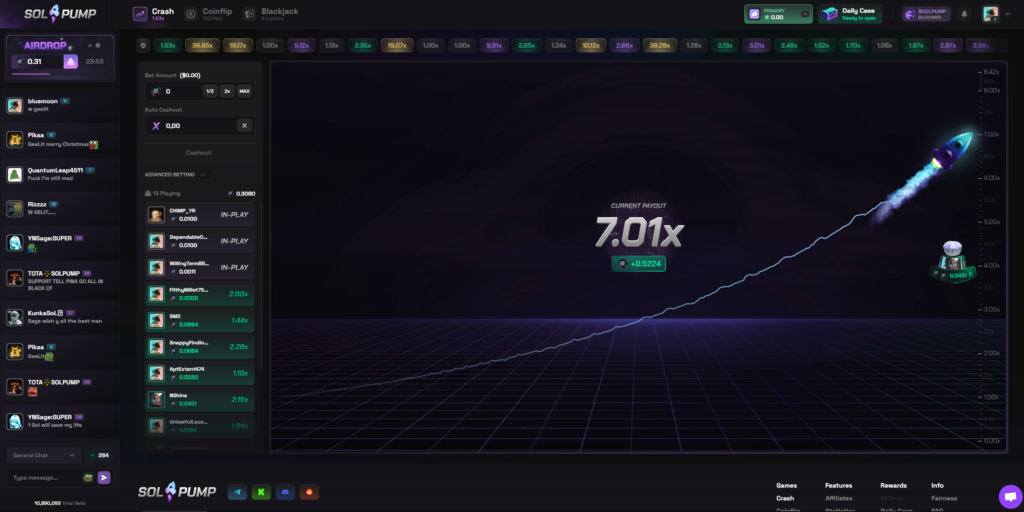Select the FilthyMillet player row at 2.00x
Screen dimensions: 1024x512
tap(199, 294)
